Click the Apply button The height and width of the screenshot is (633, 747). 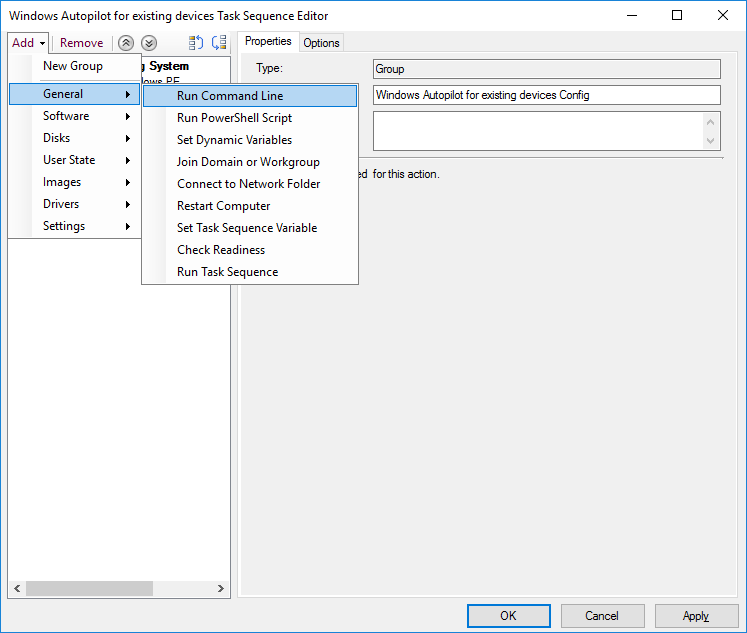pos(696,616)
